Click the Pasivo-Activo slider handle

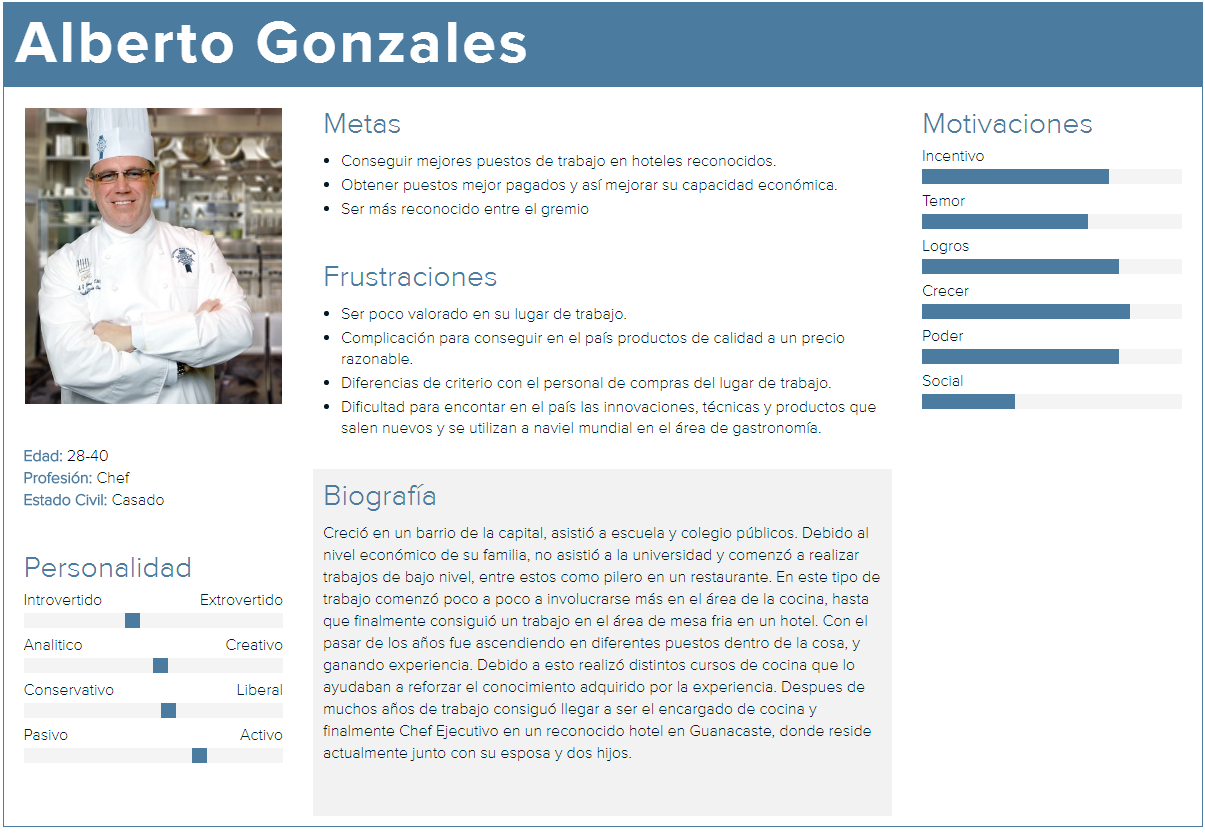[x=199, y=756]
